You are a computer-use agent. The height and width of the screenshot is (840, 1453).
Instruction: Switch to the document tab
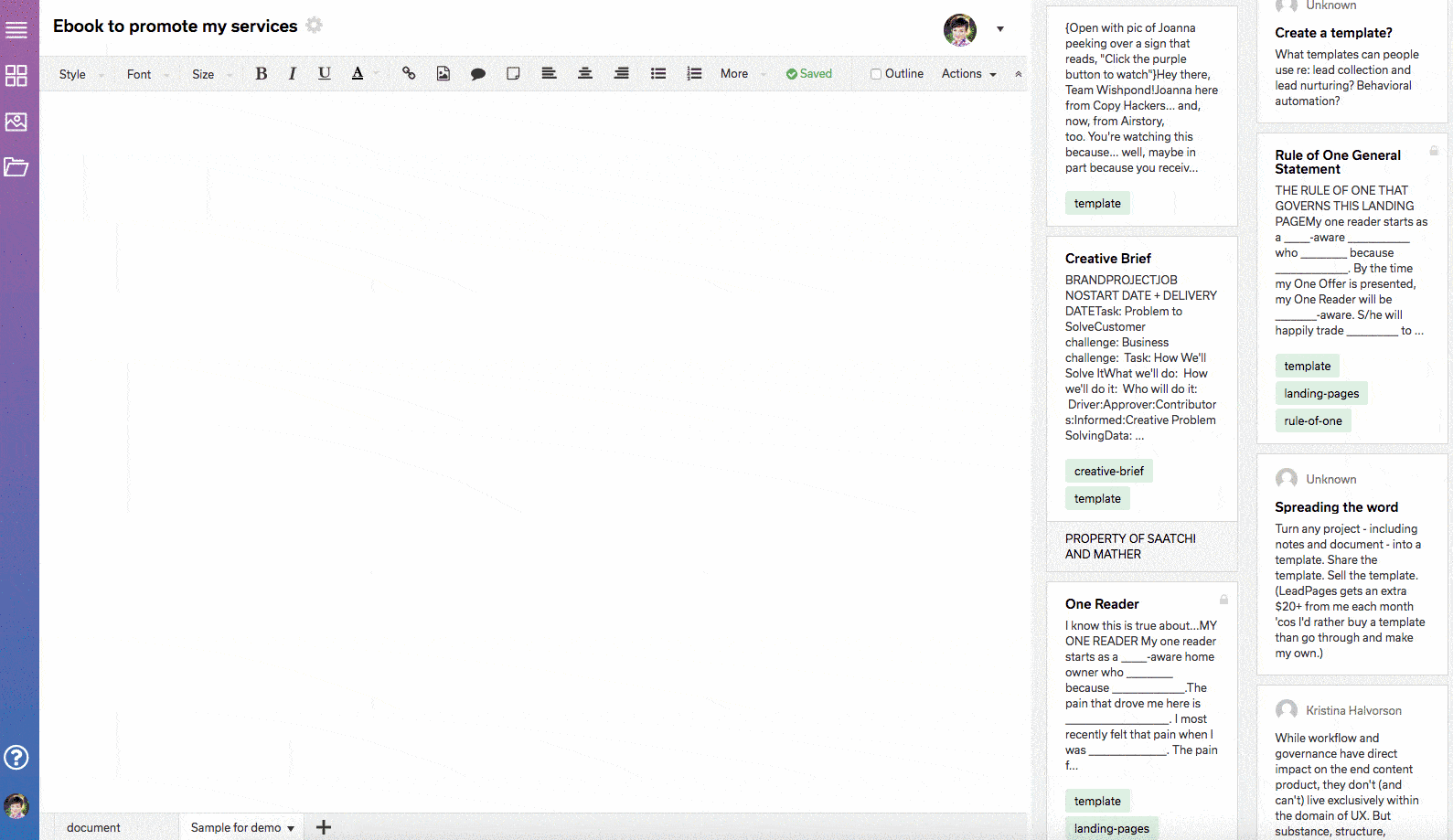point(93,827)
